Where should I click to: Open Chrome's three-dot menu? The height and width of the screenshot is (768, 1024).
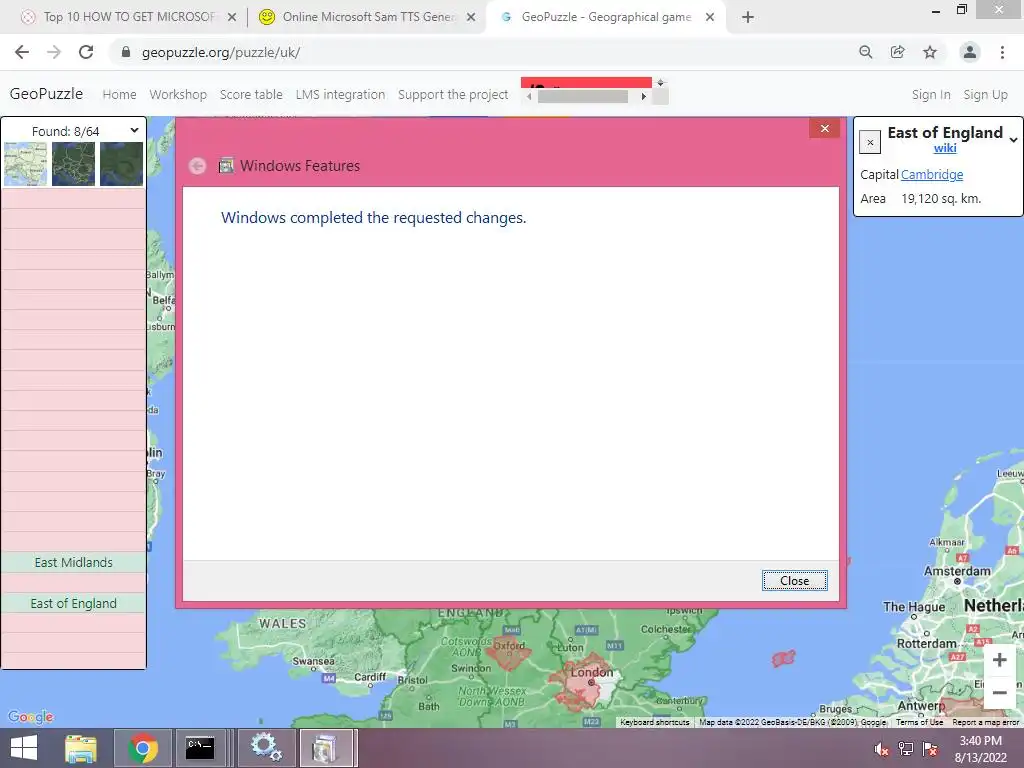(1002, 52)
